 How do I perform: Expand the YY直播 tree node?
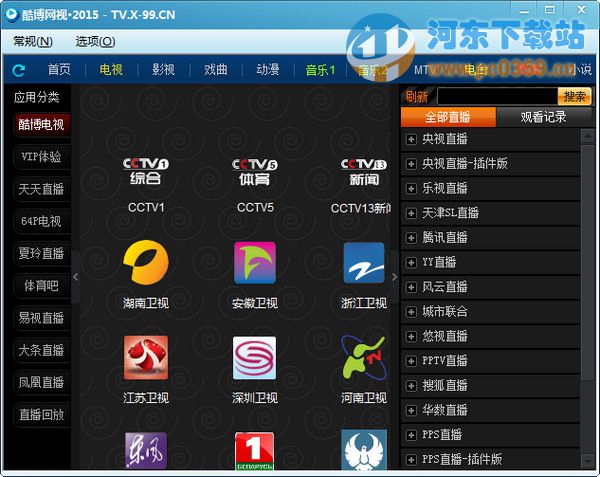click(411, 262)
